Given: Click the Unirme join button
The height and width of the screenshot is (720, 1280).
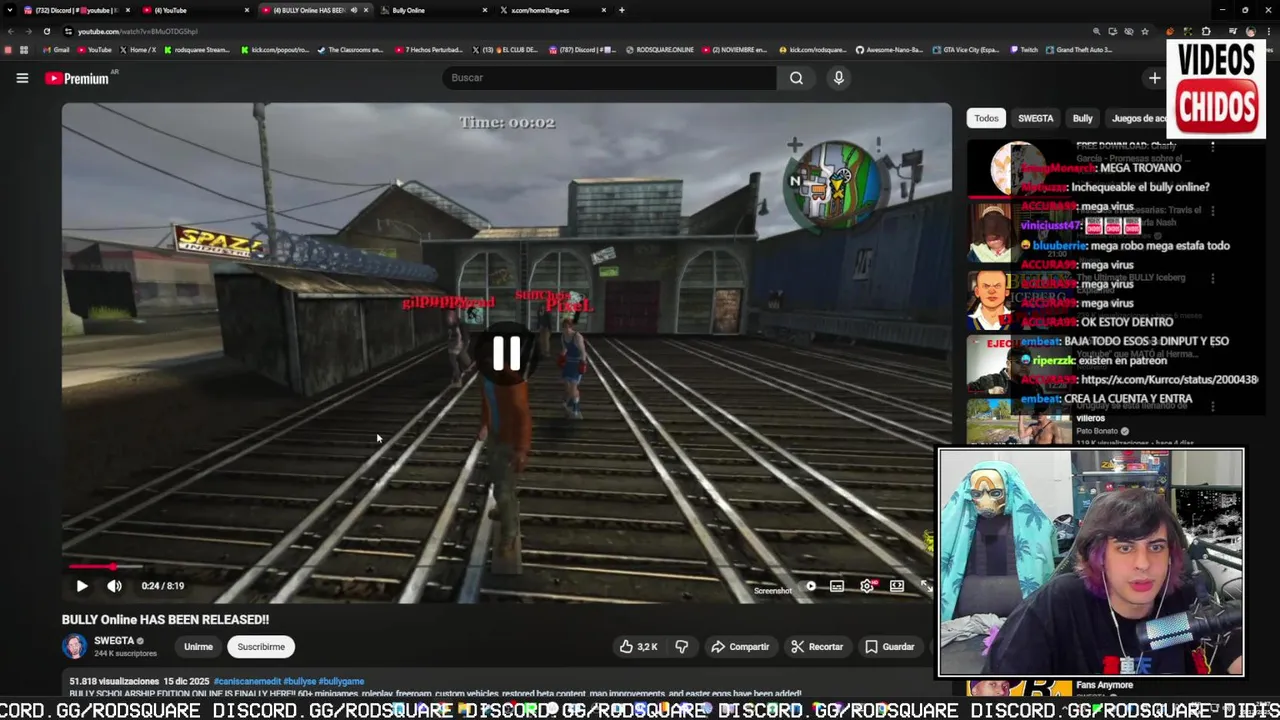Looking at the screenshot, I should coord(198,647).
